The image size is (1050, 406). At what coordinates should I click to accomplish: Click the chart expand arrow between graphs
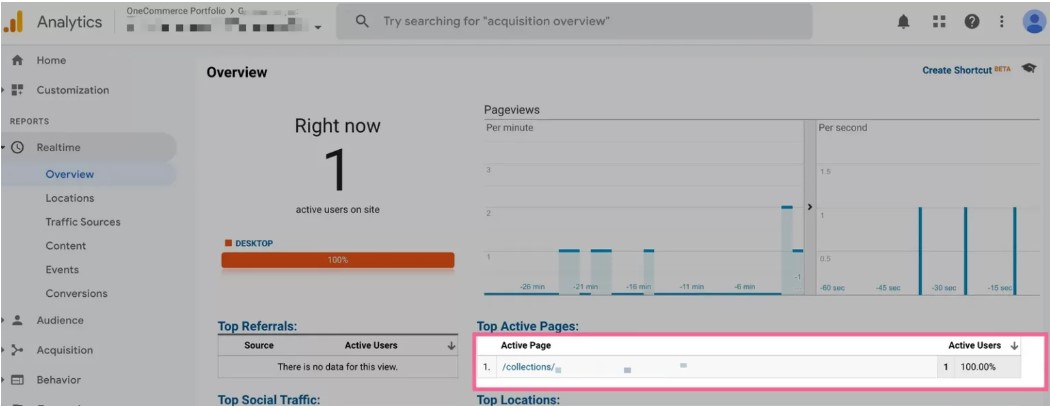click(x=810, y=207)
